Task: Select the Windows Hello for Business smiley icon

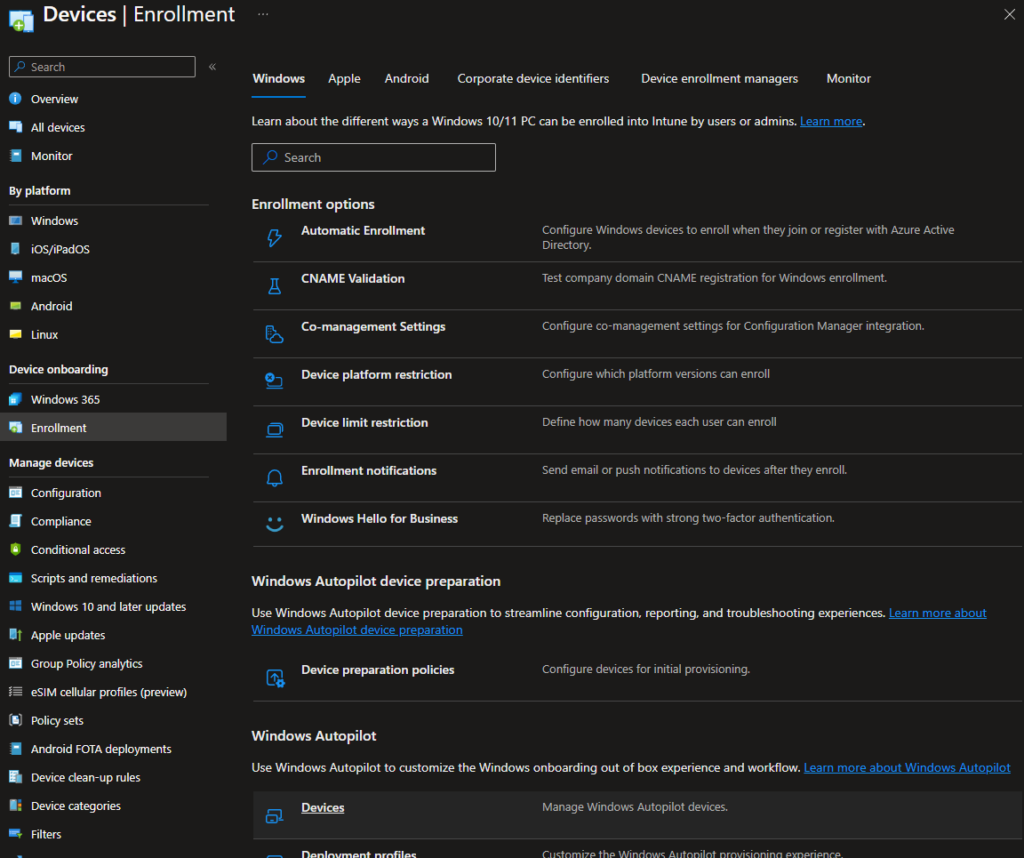Action: point(274,524)
